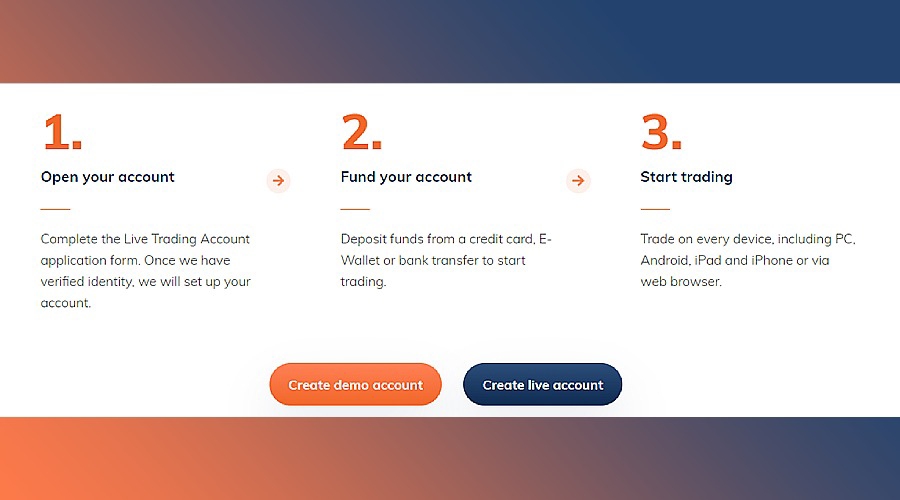Click the paragraph about completing the application form
The image size is (900, 500).
[145, 271]
